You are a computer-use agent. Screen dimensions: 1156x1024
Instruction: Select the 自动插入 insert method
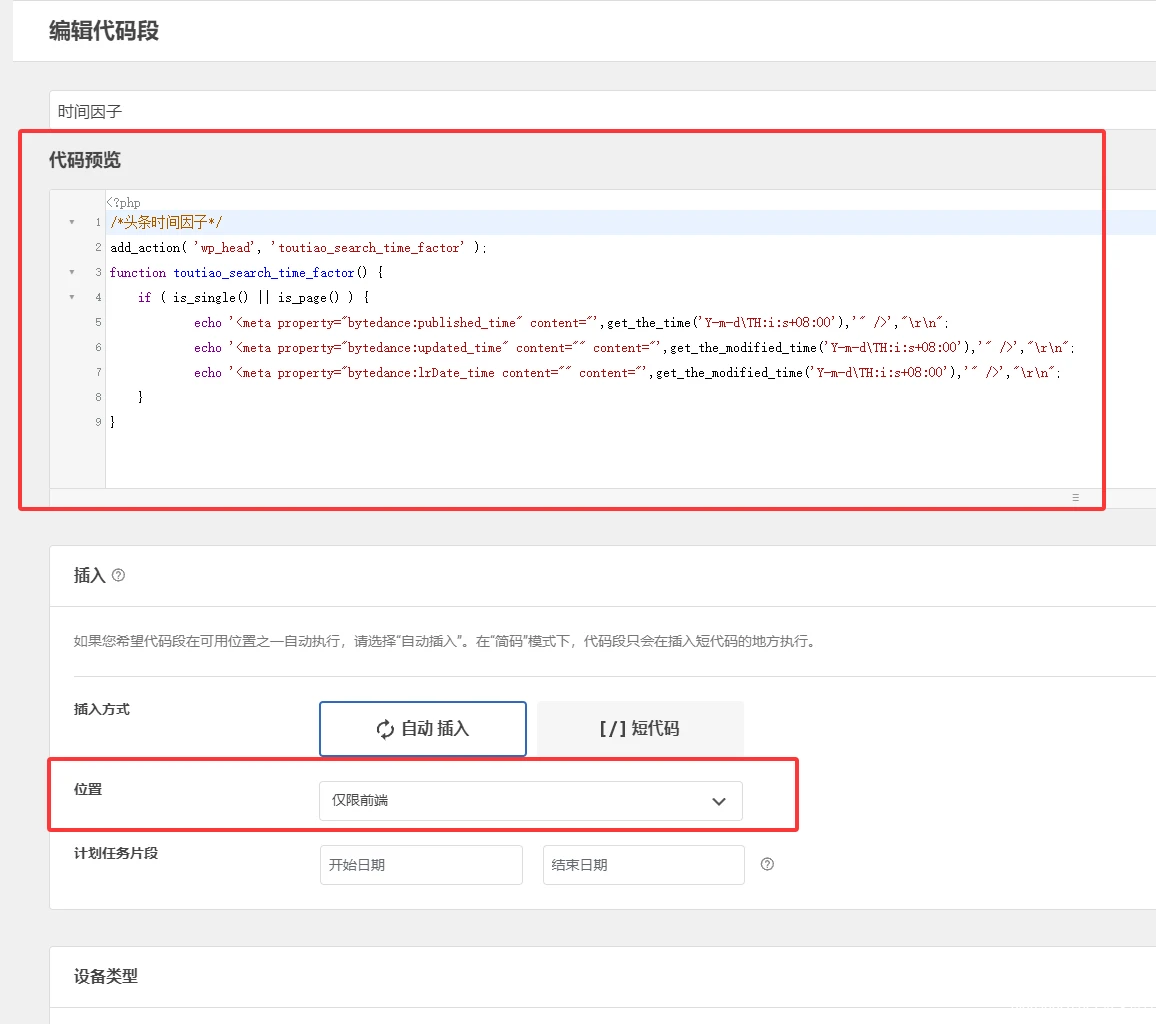click(x=422, y=729)
